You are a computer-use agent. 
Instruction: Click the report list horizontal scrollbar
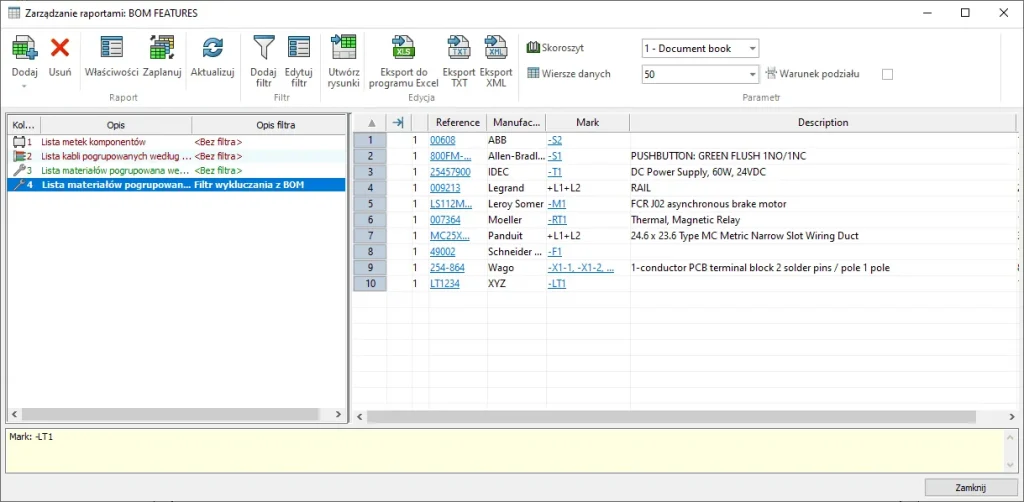pyautogui.click(x=170, y=414)
